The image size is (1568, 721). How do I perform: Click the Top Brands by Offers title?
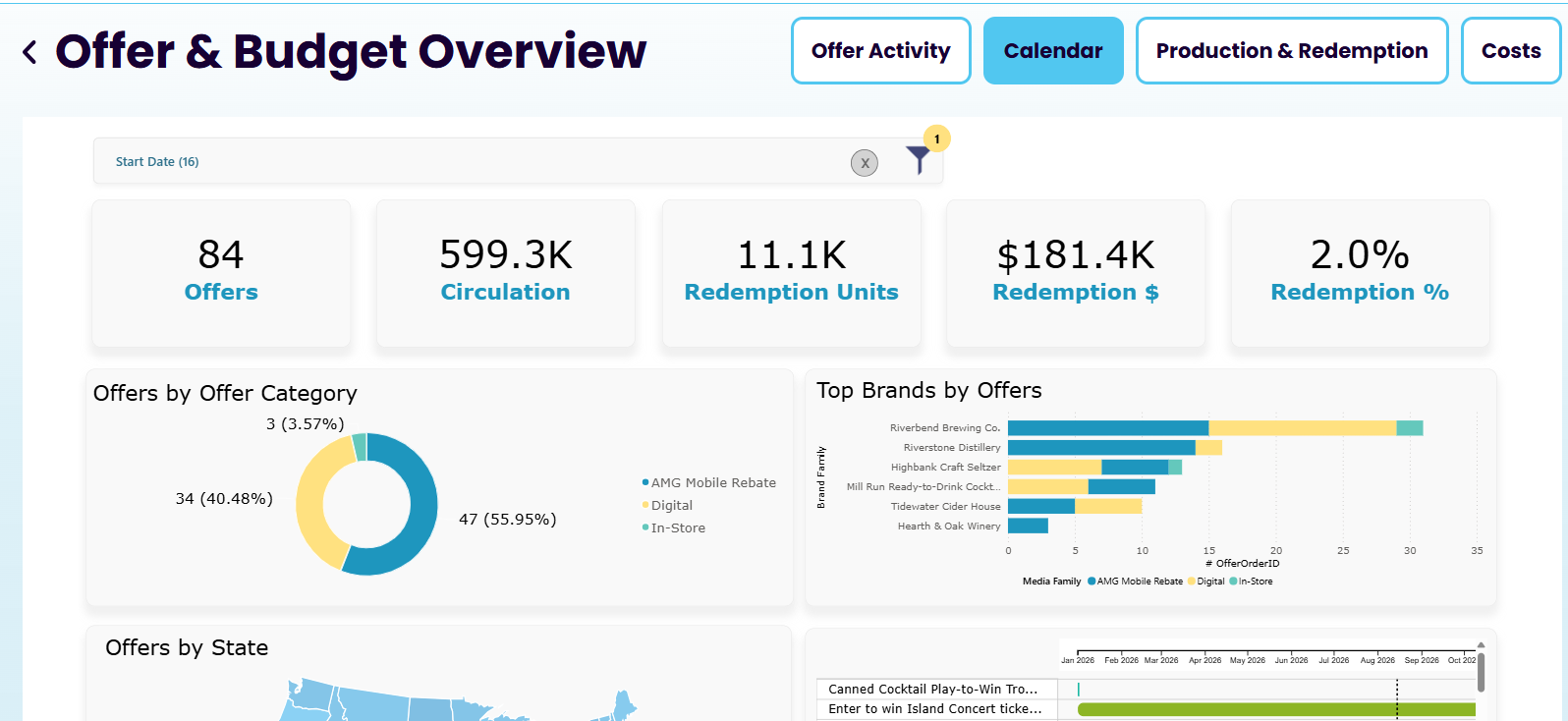tap(929, 390)
